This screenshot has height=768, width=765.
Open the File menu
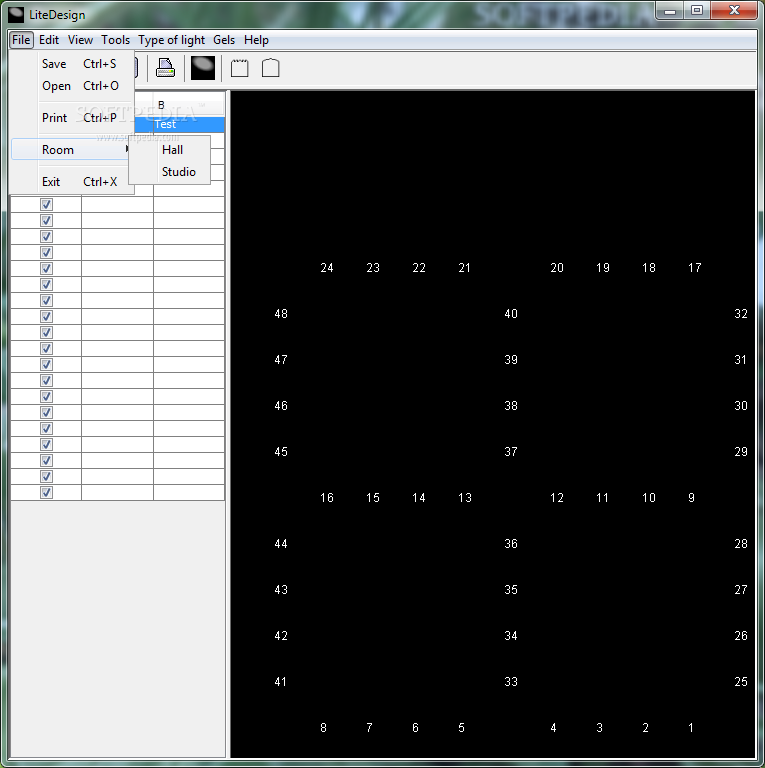tap(21, 40)
